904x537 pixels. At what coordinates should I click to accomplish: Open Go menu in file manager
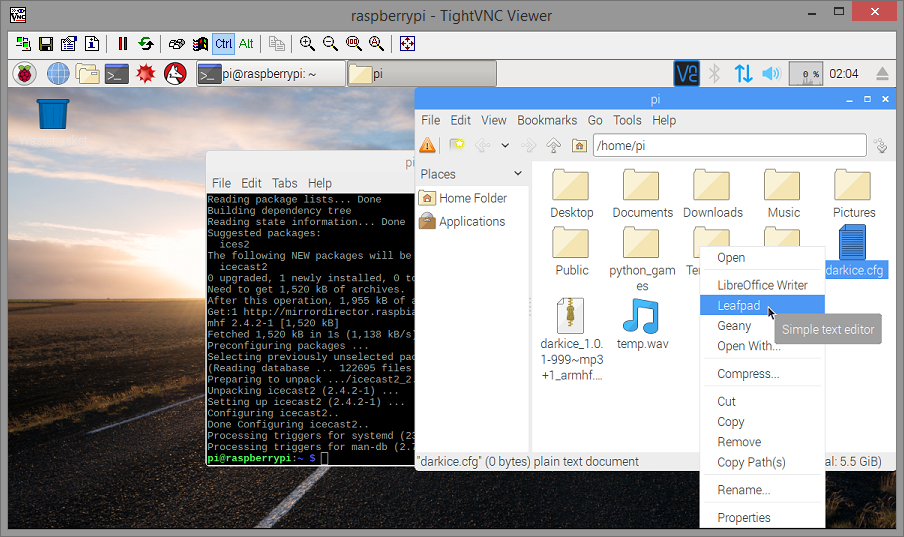(x=595, y=121)
